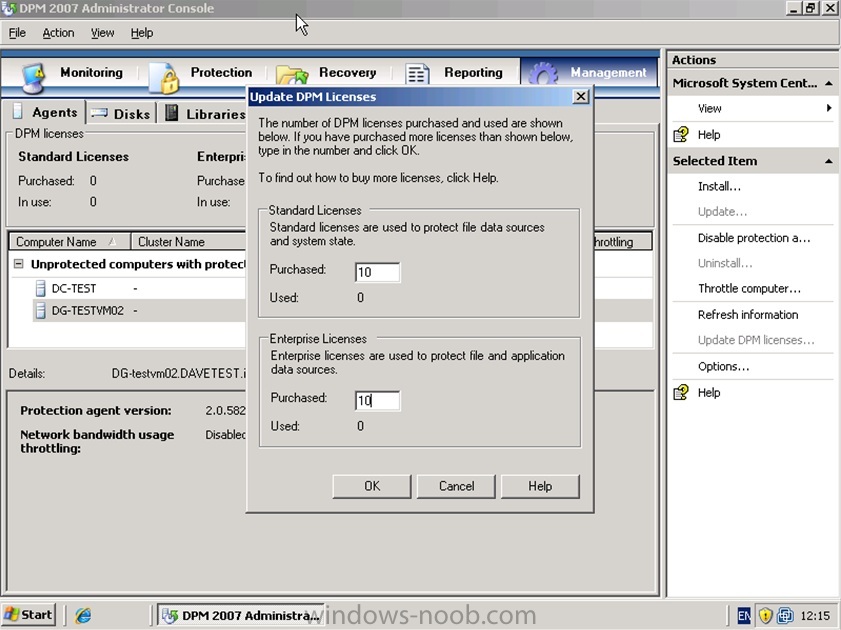841x630 pixels.
Task: Open the View menu
Action: click(x=102, y=33)
